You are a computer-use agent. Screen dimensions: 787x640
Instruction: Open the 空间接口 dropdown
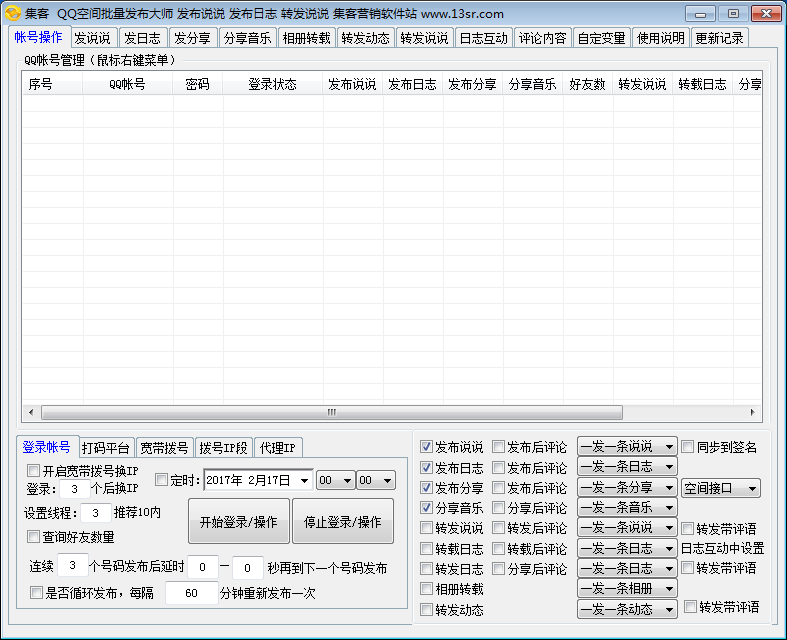point(721,488)
